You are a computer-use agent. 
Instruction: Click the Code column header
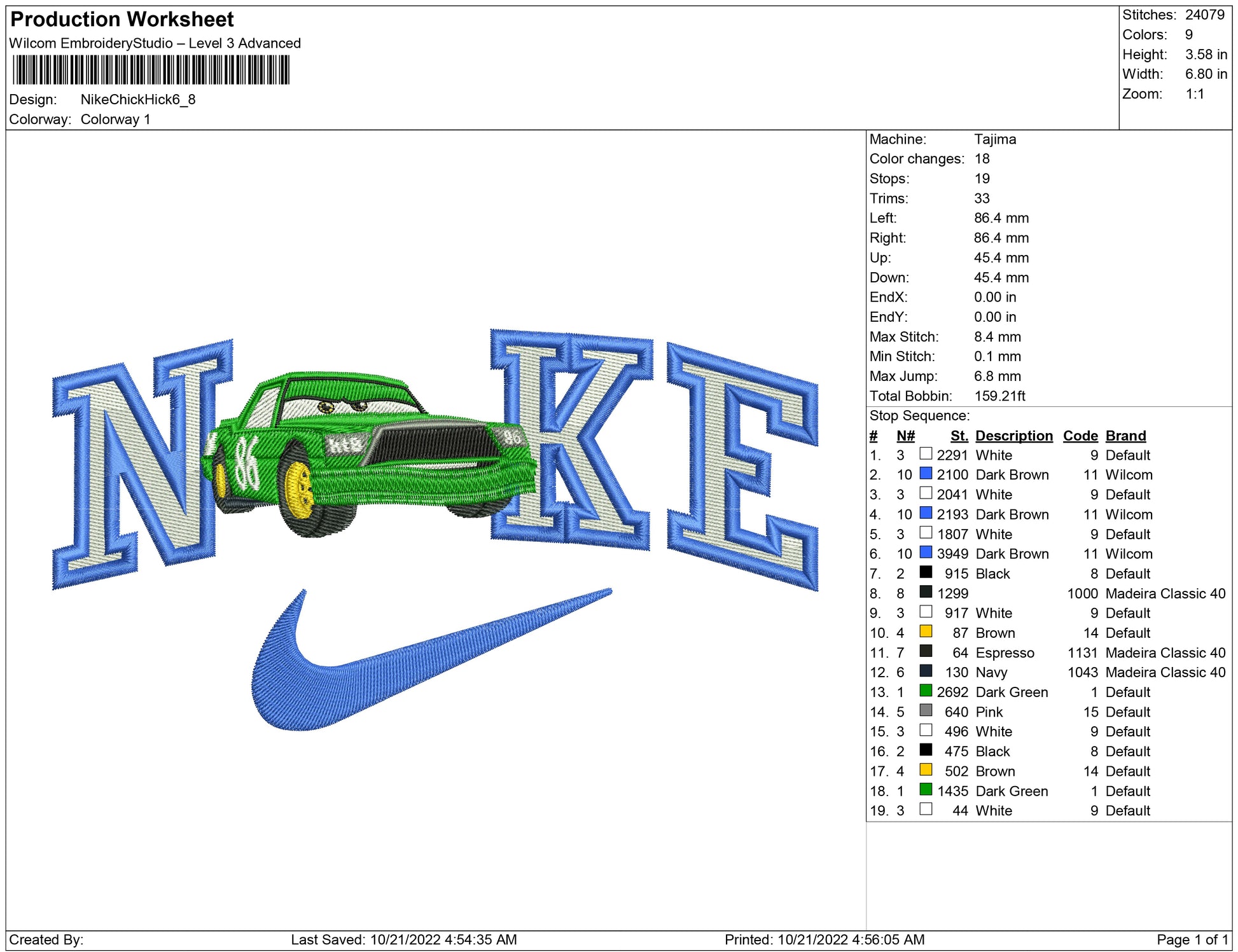coord(1080,436)
